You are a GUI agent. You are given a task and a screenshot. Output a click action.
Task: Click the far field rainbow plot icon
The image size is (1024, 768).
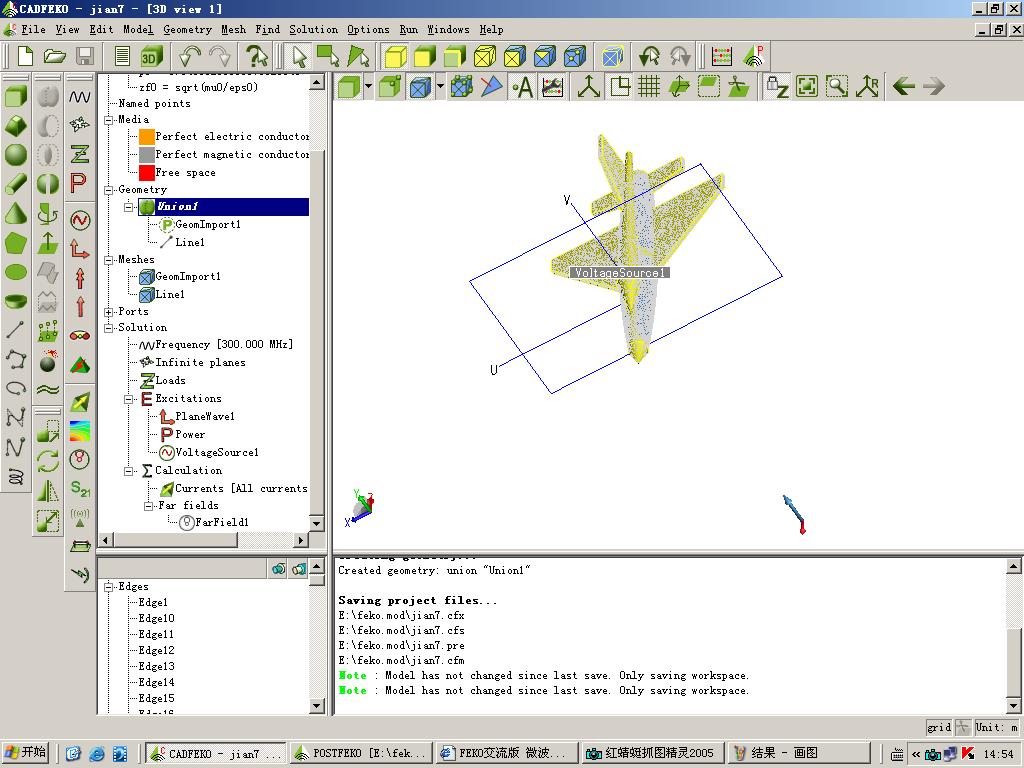click(x=80, y=430)
